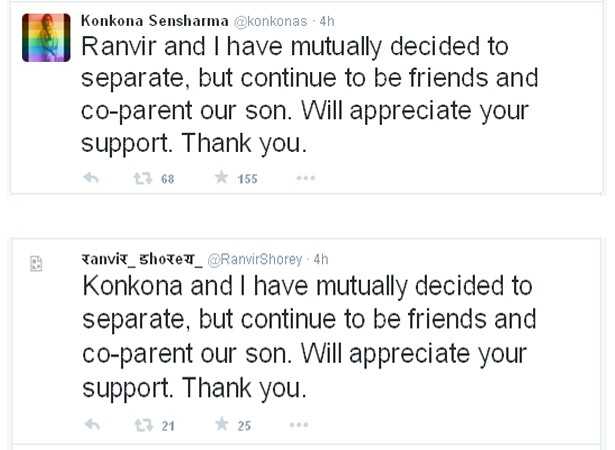Retweet RanvirShorey's tweet

coord(142,425)
